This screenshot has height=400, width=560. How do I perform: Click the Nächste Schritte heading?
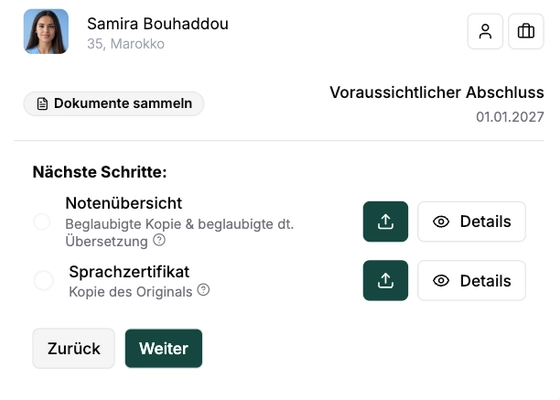click(100, 172)
